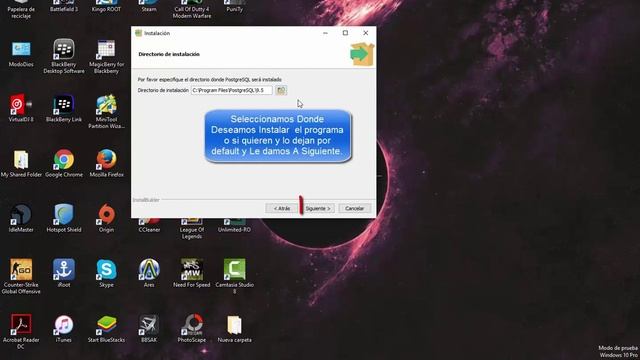The width and height of the screenshot is (640, 360).
Task: Launch Skype from the desktop
Action: 106,273
